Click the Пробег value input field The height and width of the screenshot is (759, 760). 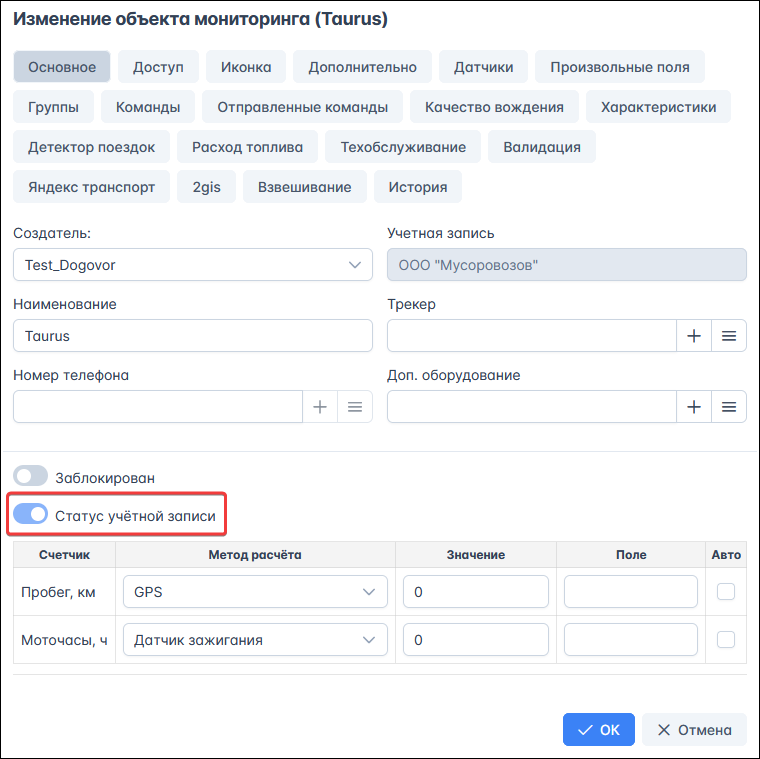(475, 591)
